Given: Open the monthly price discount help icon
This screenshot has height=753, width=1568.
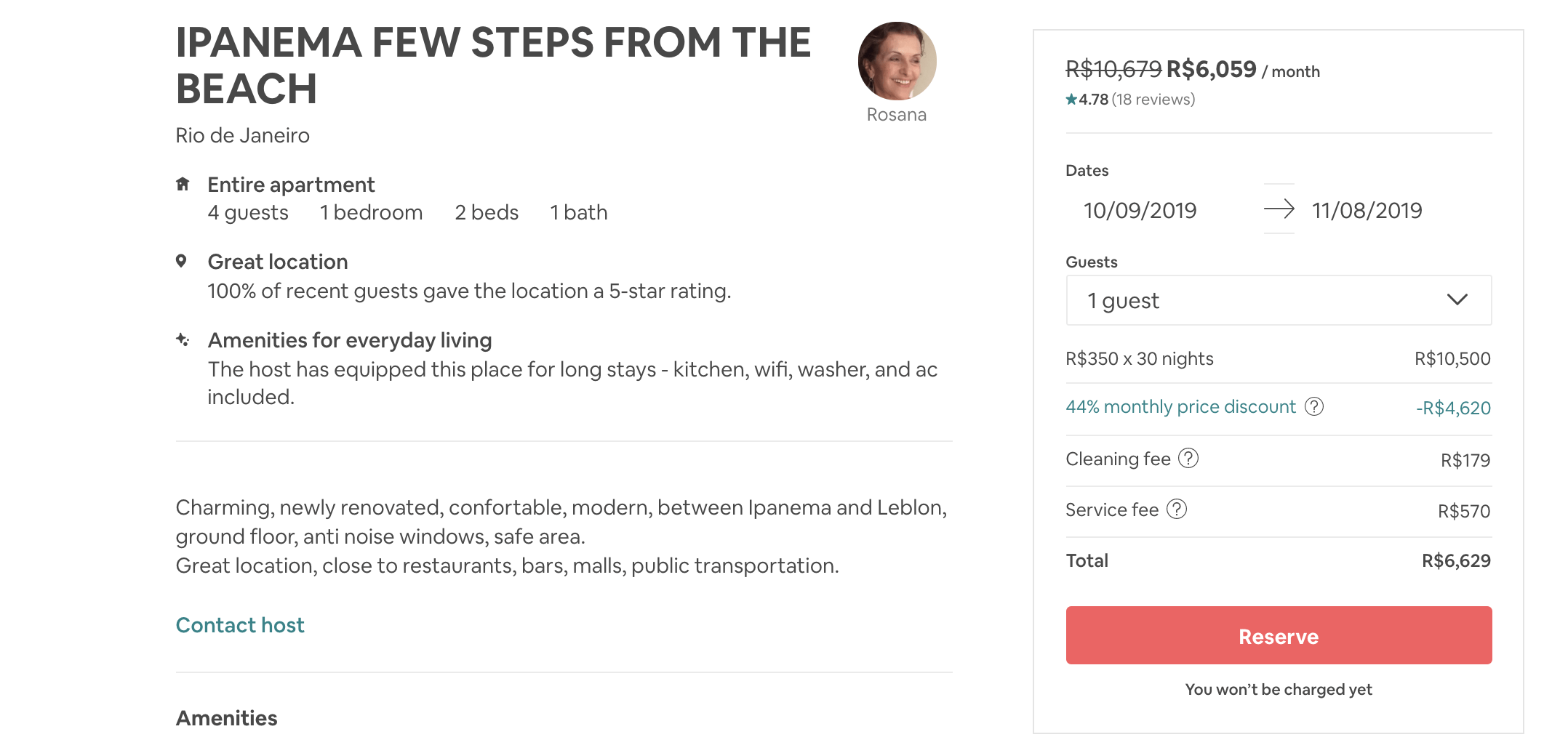Looking at the screenshot, I should tap(1314, 406).
